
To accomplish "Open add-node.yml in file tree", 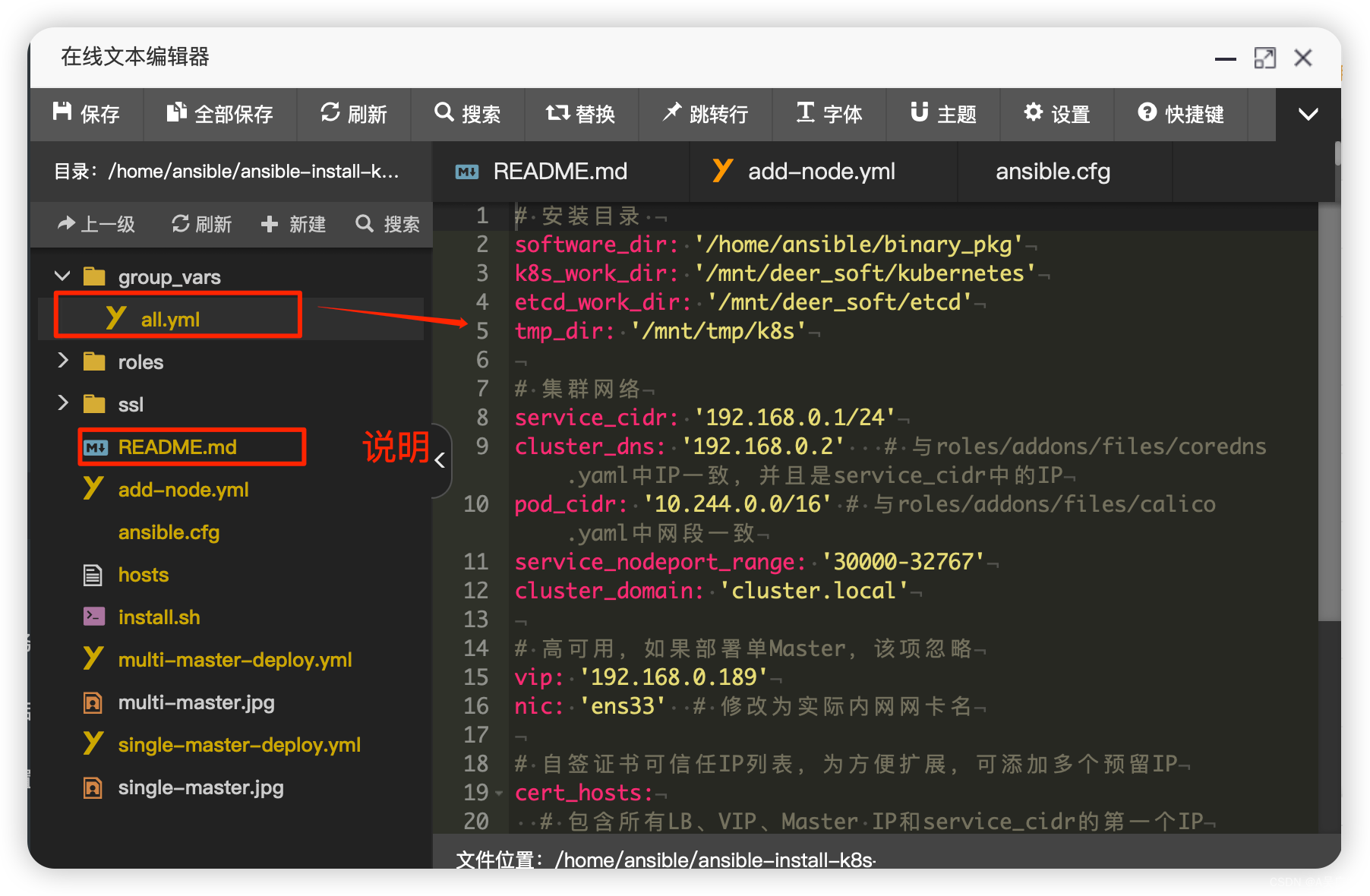I will point(183,489).
